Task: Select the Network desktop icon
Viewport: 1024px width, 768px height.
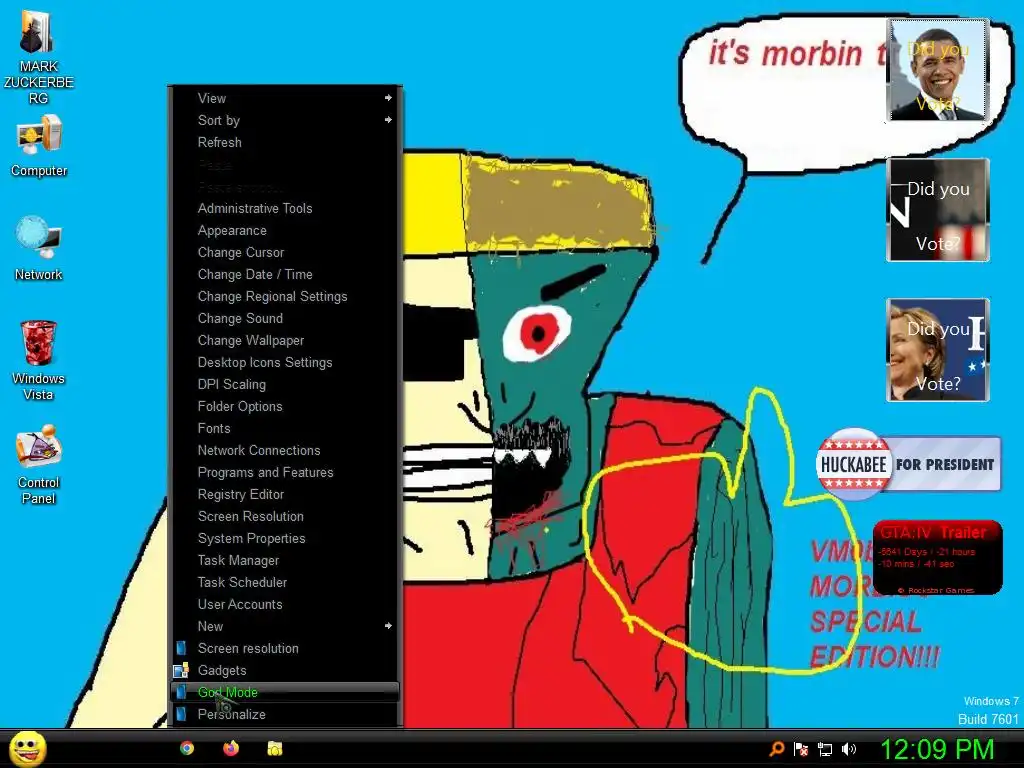Action: pos(39,248)
